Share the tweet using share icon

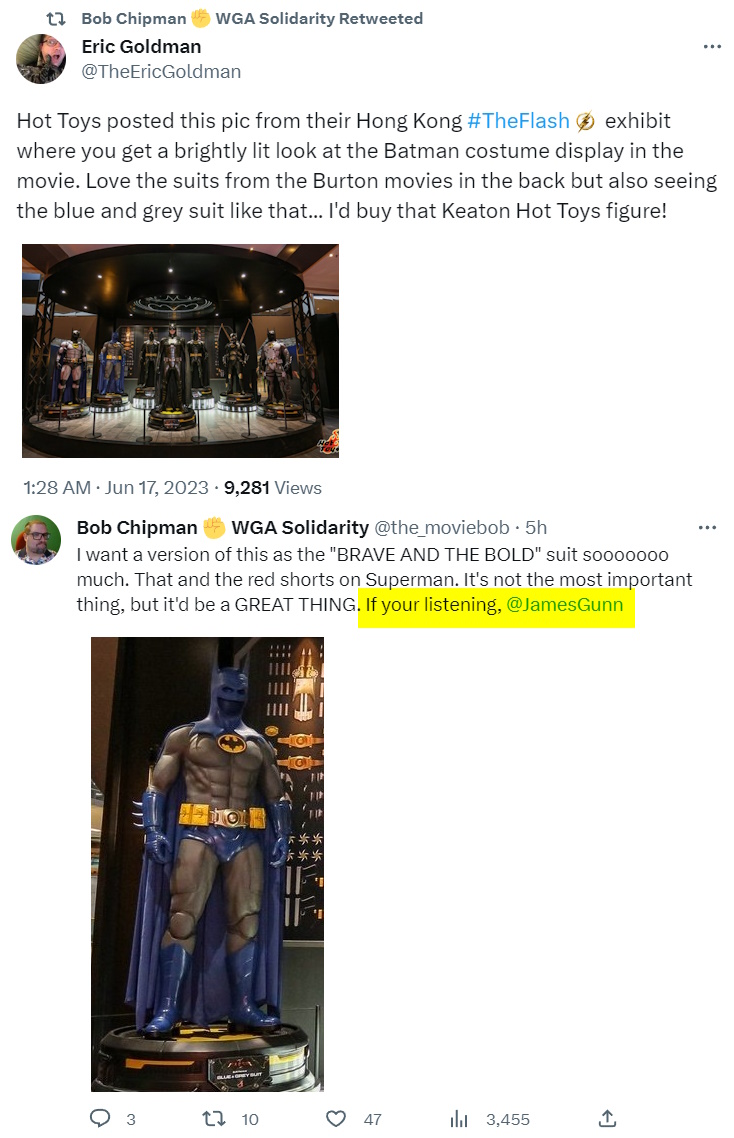pos(607,1118)
